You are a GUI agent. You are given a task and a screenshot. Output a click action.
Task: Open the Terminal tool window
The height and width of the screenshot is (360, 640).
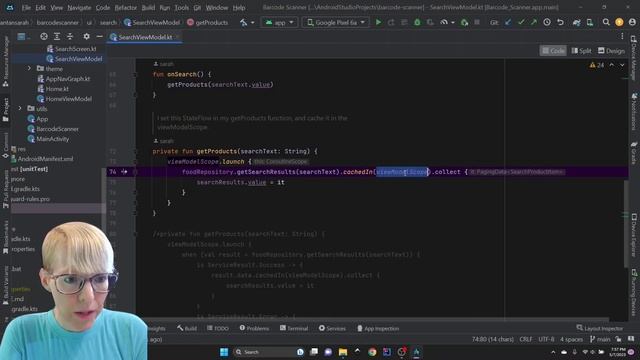[294, 328]
